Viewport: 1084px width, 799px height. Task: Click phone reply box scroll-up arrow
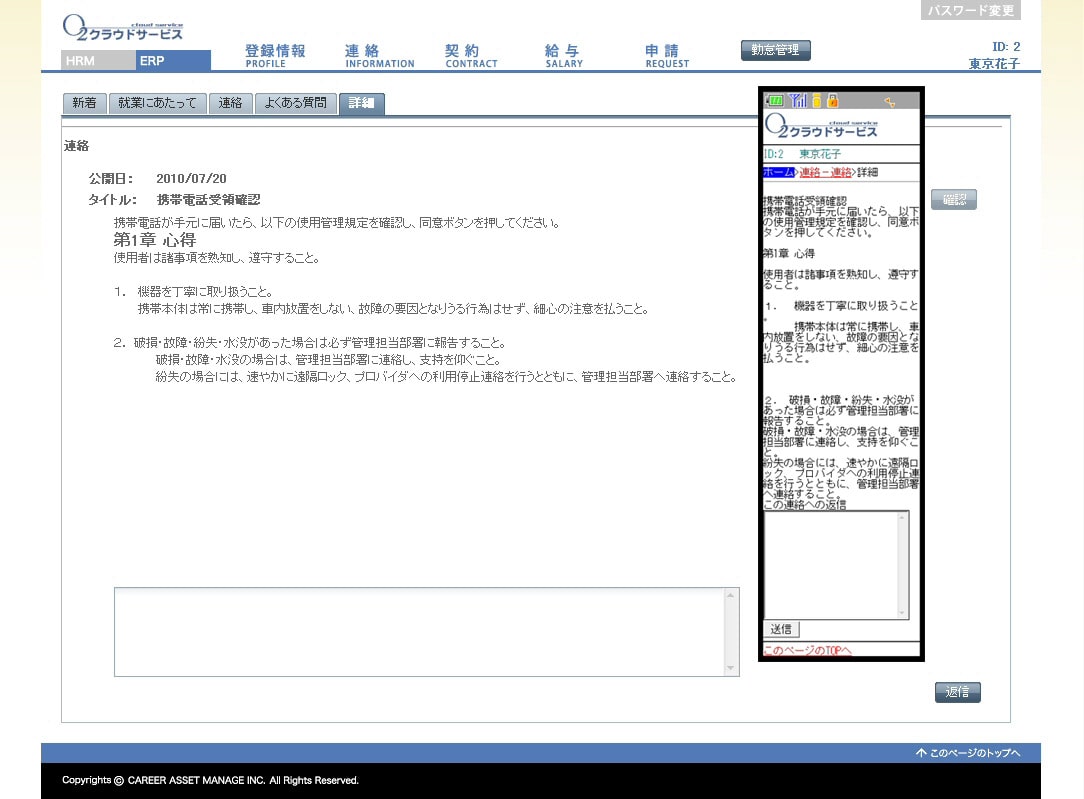(x=901, y=518)
